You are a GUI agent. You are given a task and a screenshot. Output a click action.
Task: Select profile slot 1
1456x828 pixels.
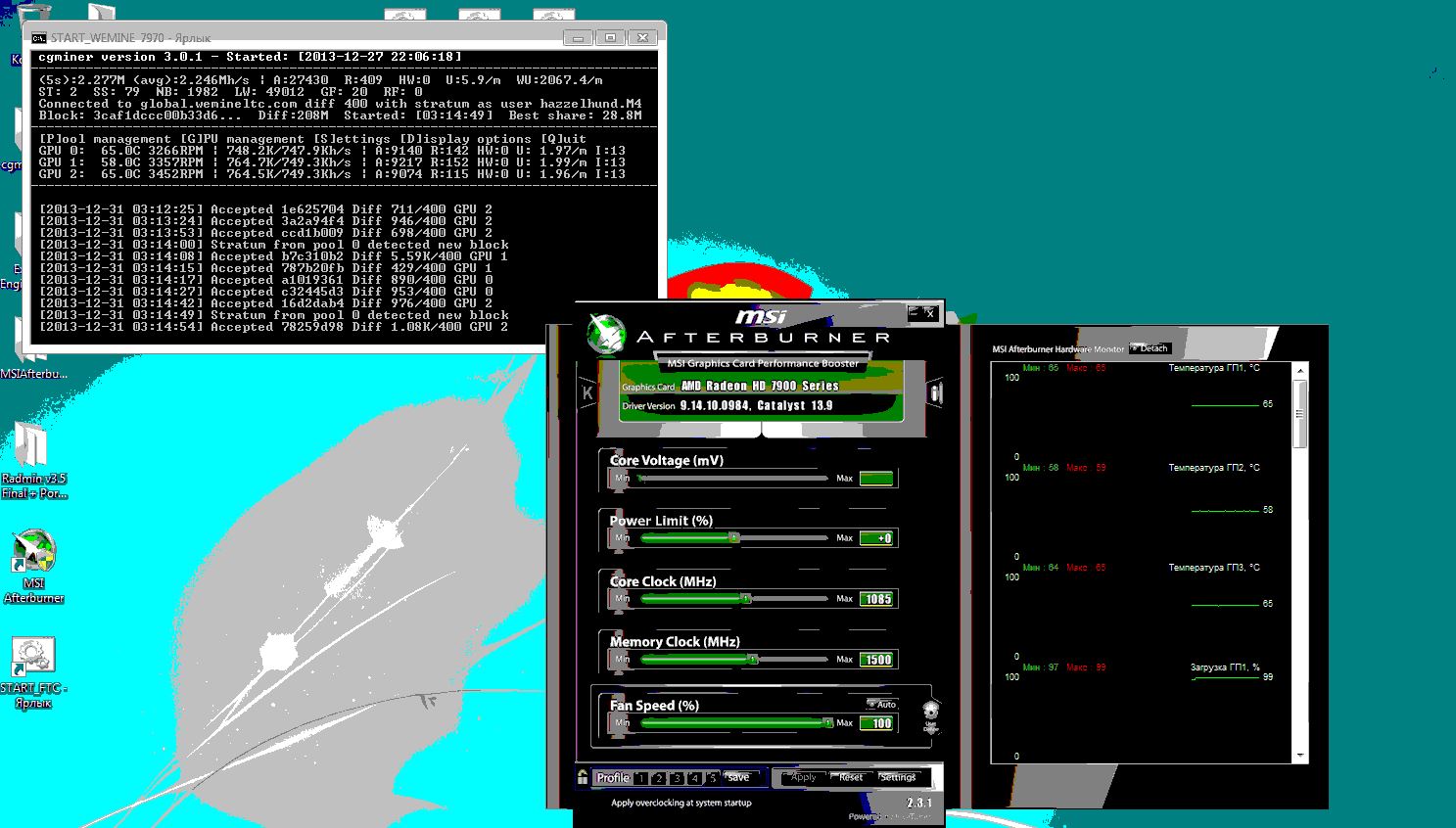coord(641,778)
